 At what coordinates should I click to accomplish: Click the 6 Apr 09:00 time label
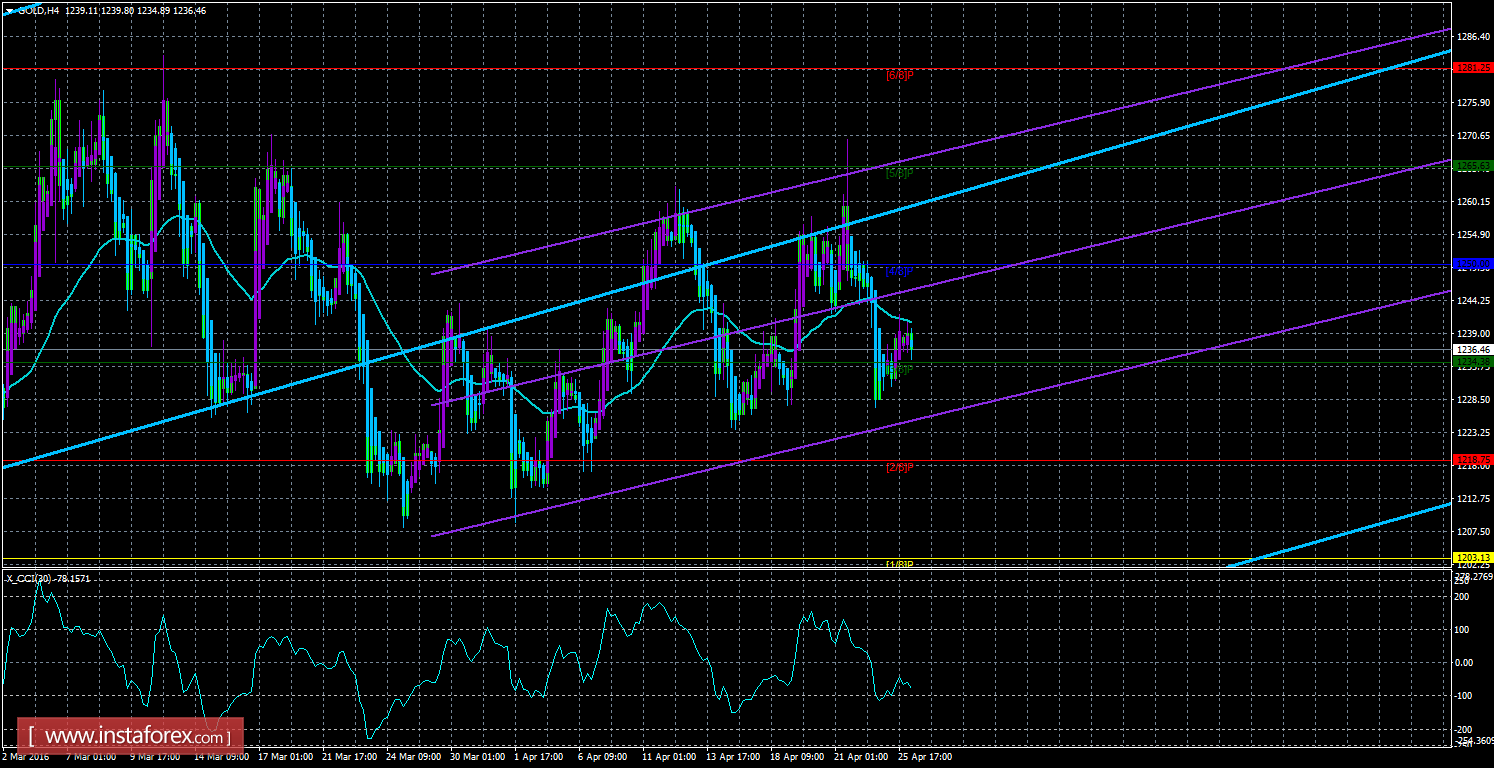tap(604, 758)
